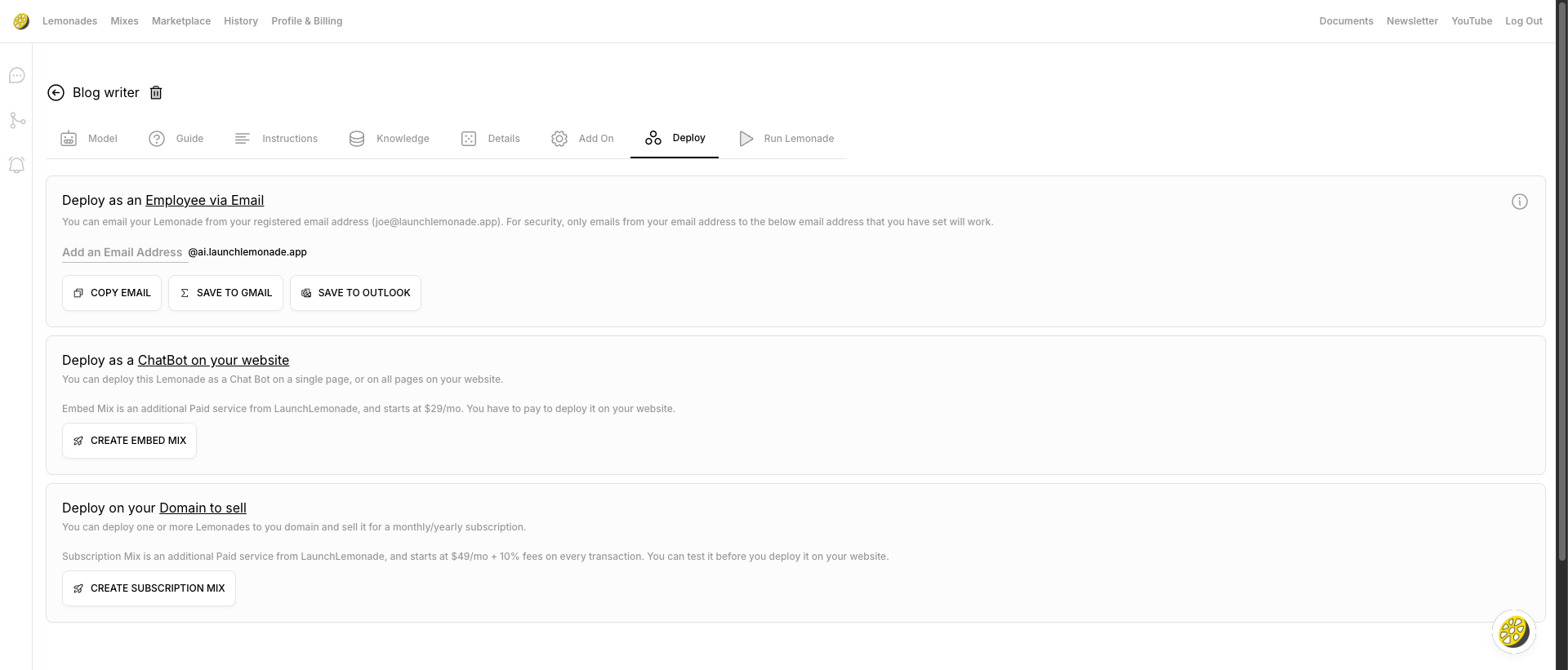Open Profile & Billing page

tap(307, 21)
